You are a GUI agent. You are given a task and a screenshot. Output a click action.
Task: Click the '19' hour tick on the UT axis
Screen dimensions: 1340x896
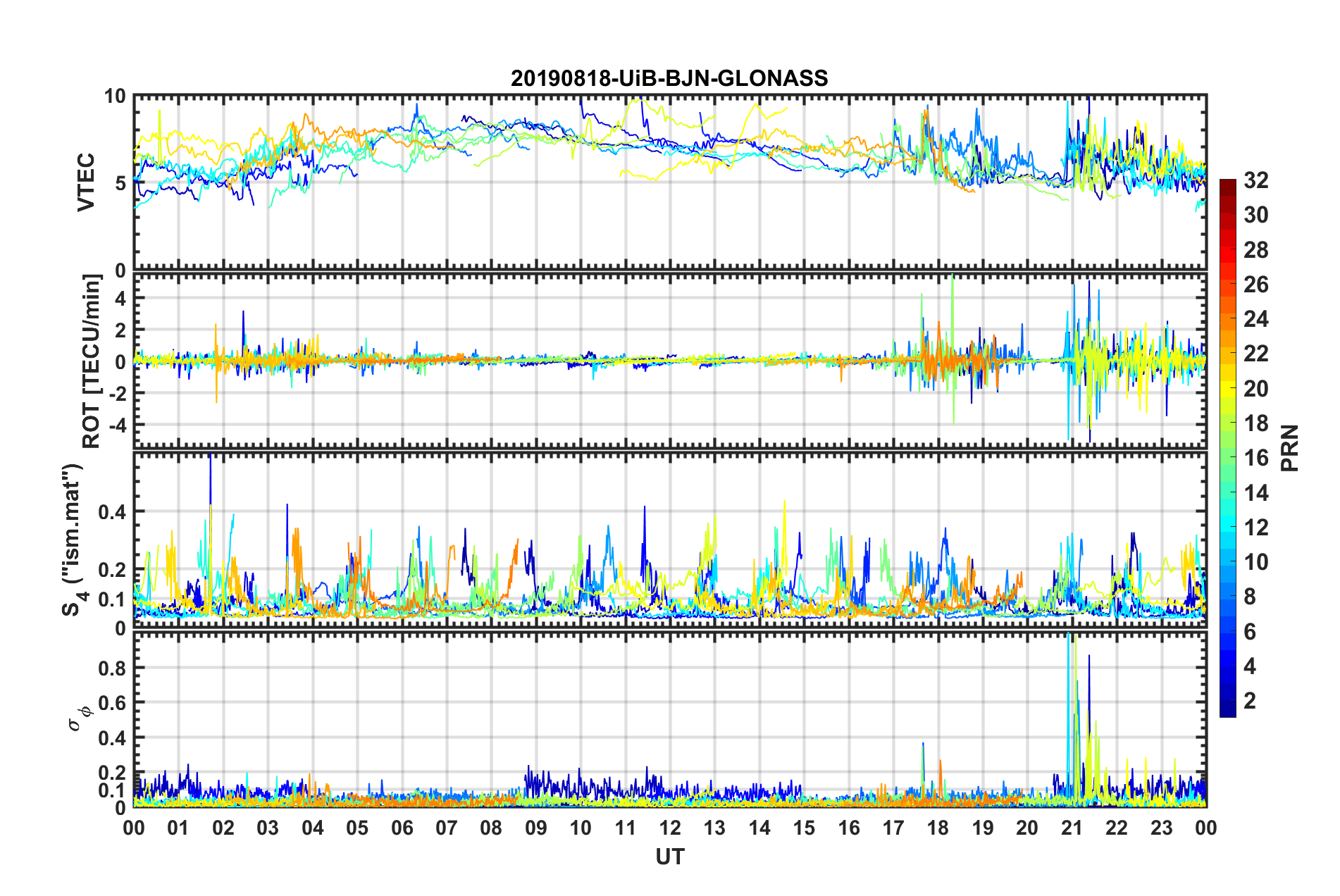(983, 828)
